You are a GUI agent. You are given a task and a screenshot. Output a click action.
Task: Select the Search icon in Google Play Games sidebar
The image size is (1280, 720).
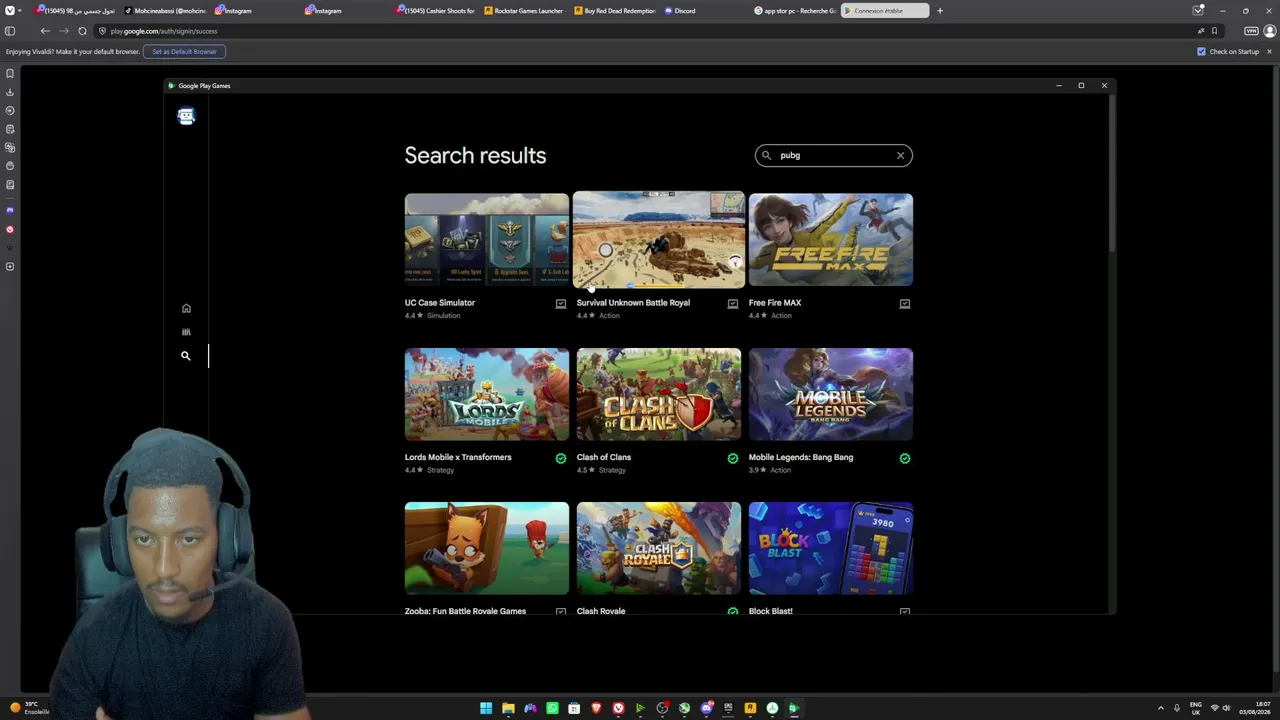coord(186,356)
